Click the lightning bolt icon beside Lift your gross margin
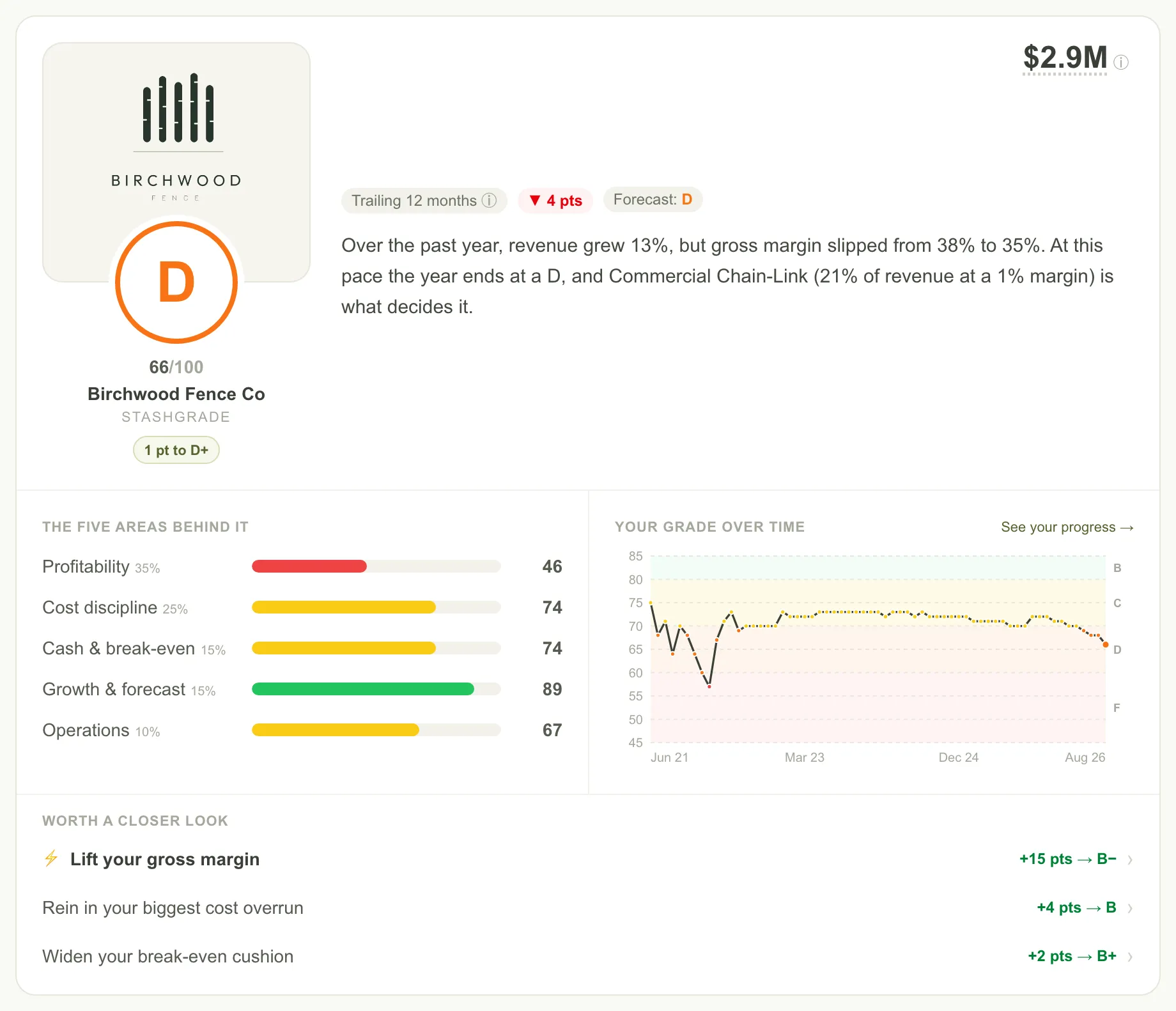Image resolution: width=1176 pixels, height=1011 pixels. click(51, 858)
